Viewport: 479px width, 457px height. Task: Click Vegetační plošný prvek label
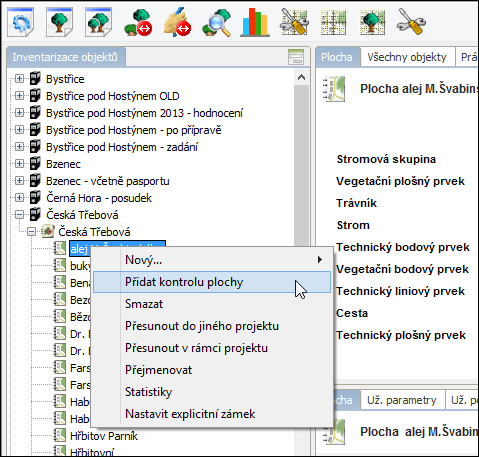[400, 181]
